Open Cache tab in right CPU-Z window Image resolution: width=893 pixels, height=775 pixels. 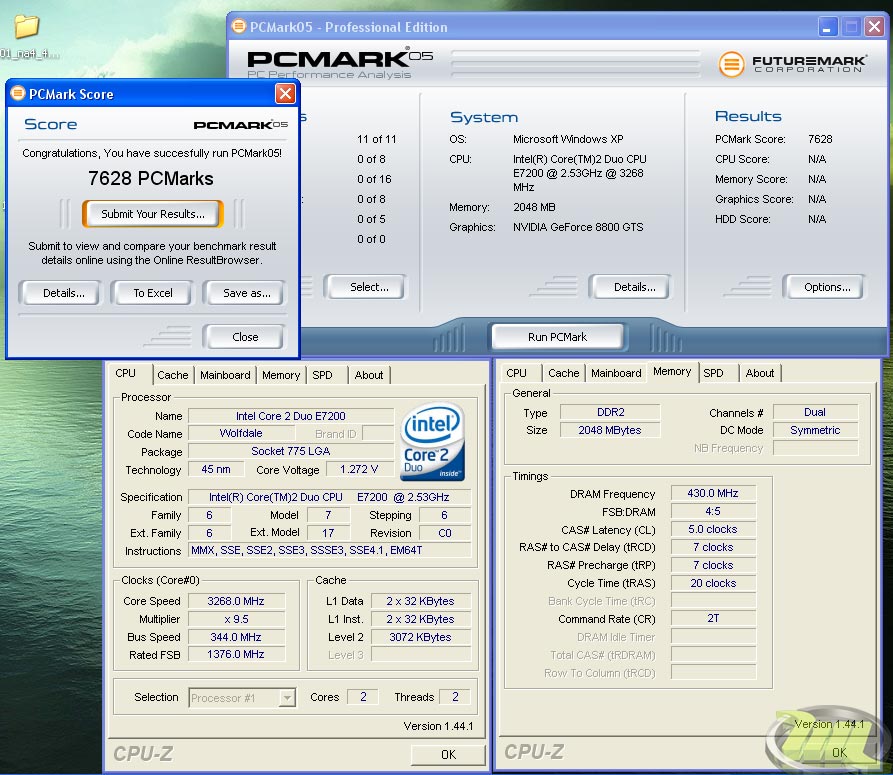[x=564, y=373]
